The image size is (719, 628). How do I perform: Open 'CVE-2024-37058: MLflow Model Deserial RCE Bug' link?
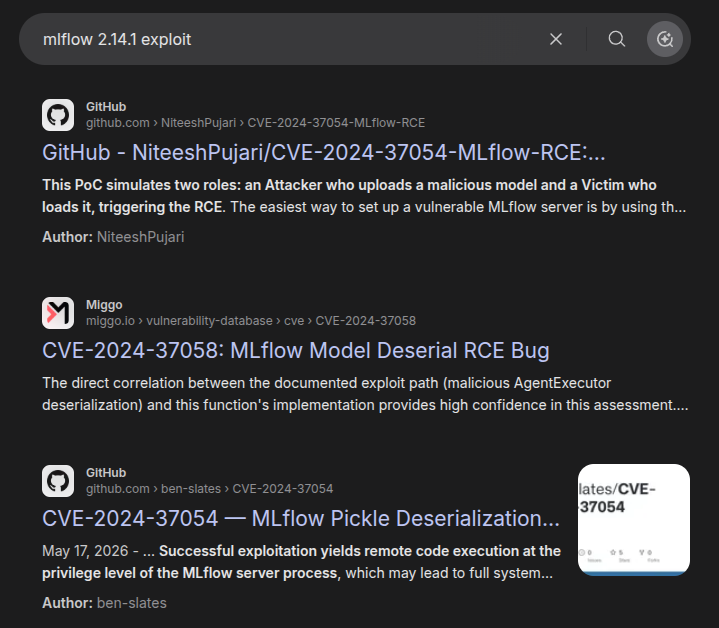(296, 351)
